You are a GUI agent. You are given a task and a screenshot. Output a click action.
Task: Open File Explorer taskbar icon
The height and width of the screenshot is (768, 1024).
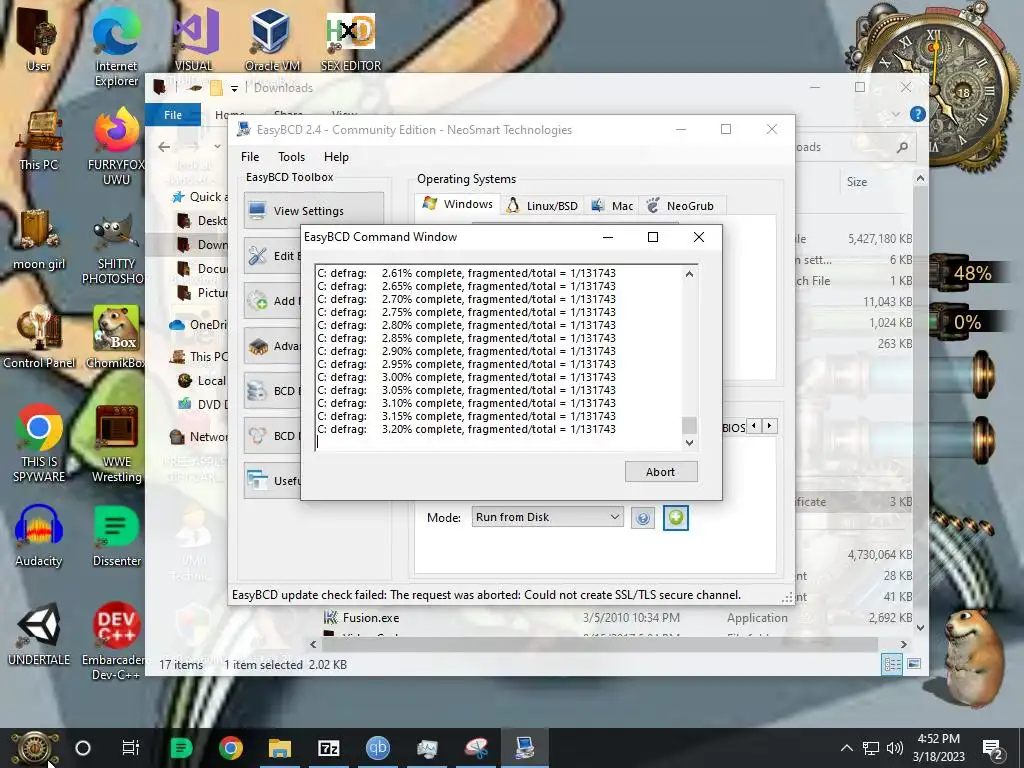click(x=280, y=748)
